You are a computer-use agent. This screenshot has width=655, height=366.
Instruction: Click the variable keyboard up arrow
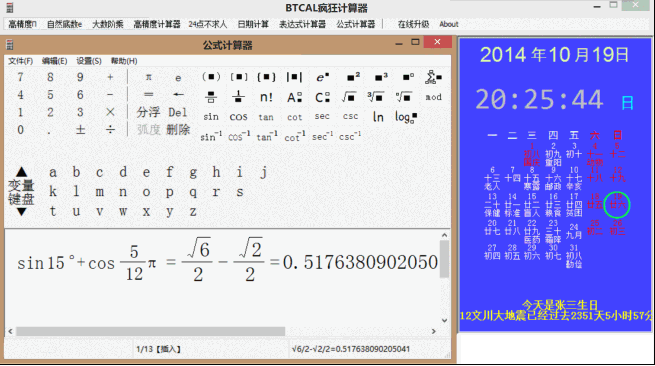coord(21,171)
